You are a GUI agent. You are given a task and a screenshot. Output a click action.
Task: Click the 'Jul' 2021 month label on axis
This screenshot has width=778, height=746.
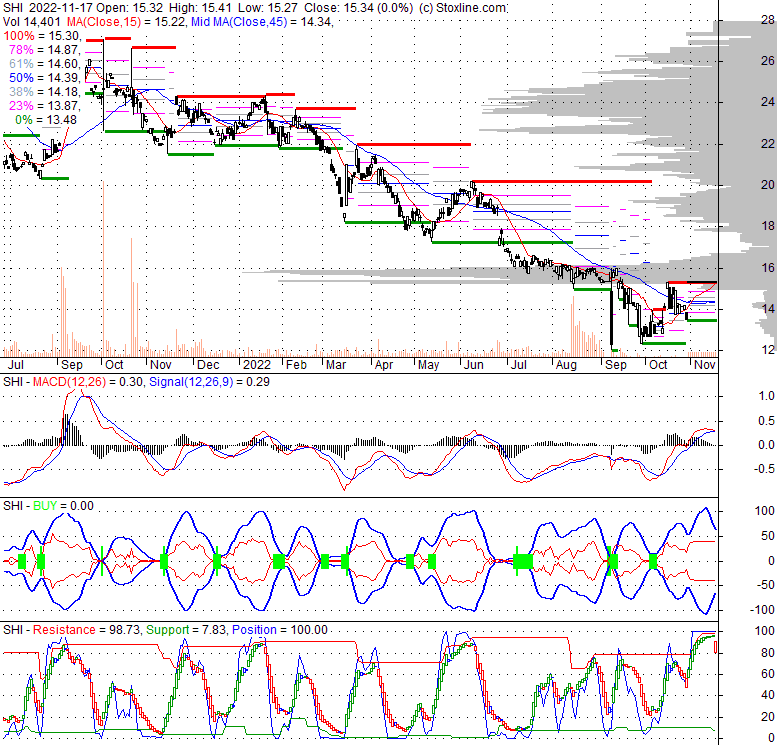15,365
